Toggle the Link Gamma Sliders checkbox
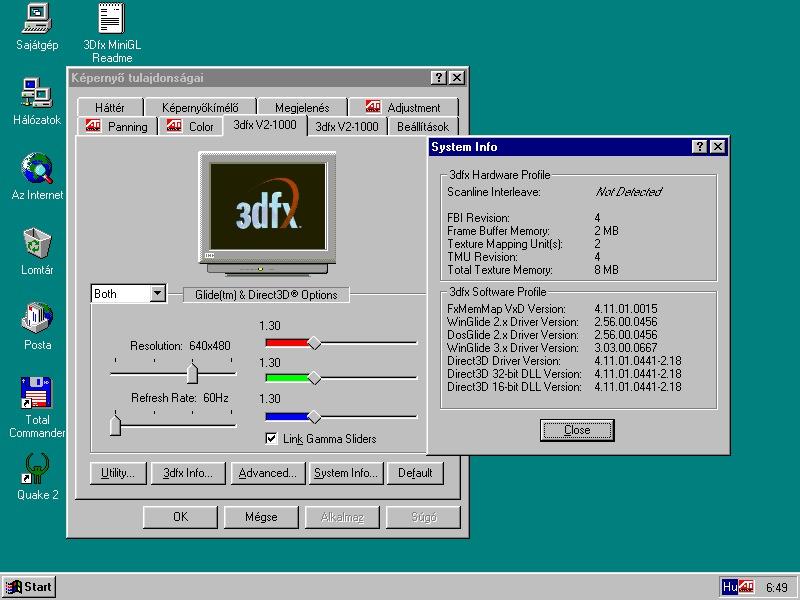The height and width of the screenshot is (600, 800). click(x=271, y=438)
